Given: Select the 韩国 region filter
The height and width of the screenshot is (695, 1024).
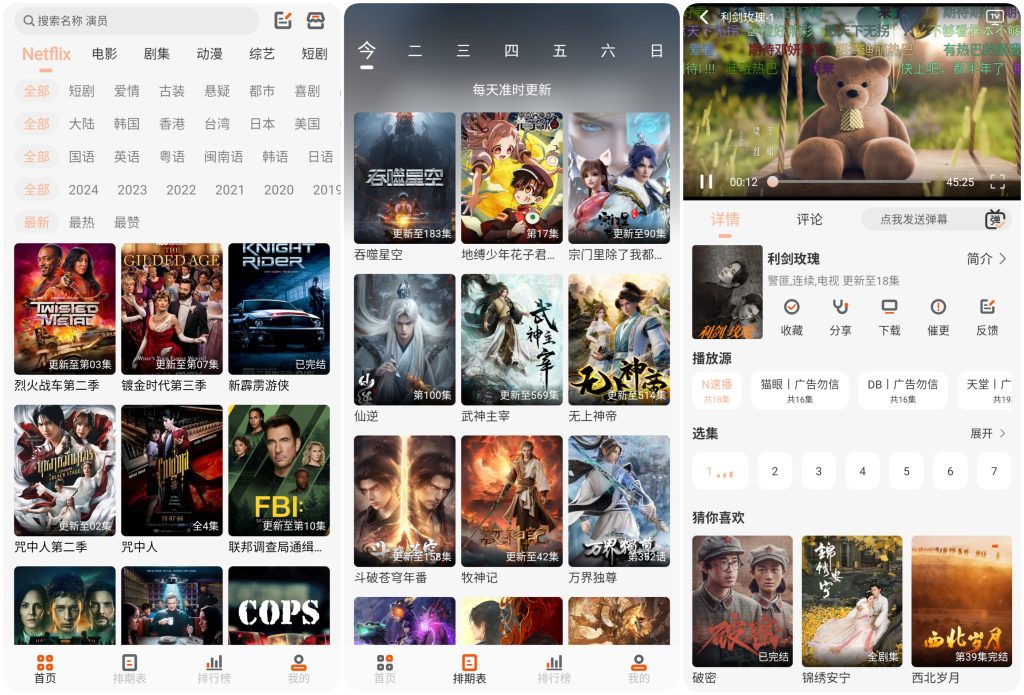Looking at the screenshot, I should click(x=127, y=124).
